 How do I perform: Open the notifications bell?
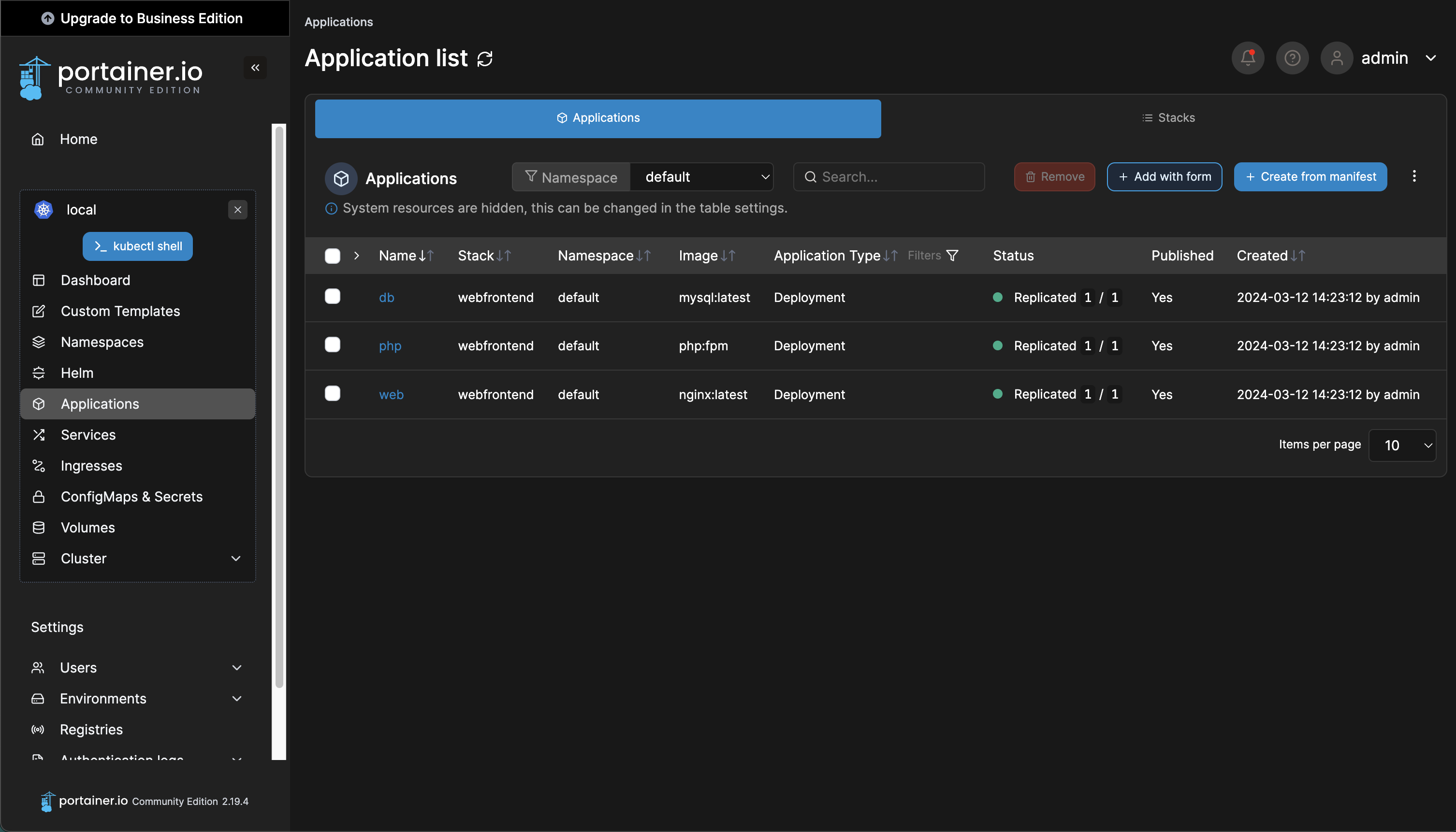1248,57
